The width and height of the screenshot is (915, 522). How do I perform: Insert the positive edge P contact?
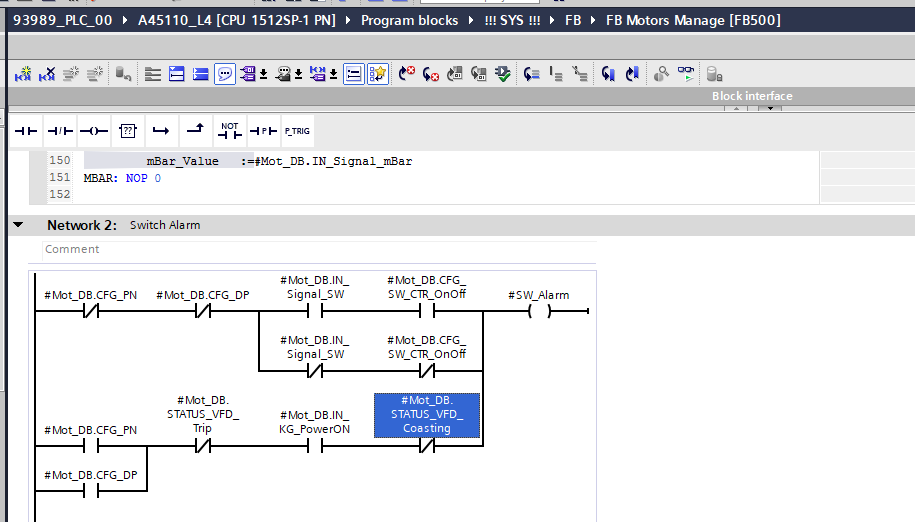[x=263, y=131]
